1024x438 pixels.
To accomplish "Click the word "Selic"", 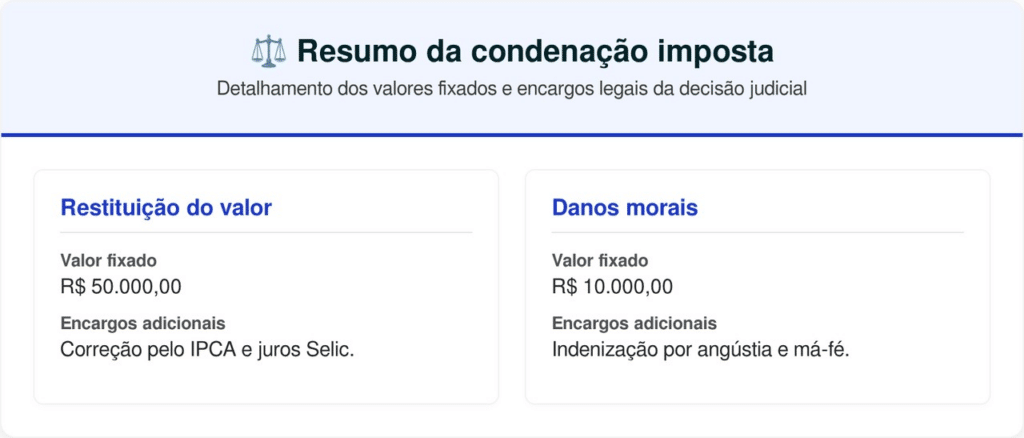I will (x=328, y=350).
